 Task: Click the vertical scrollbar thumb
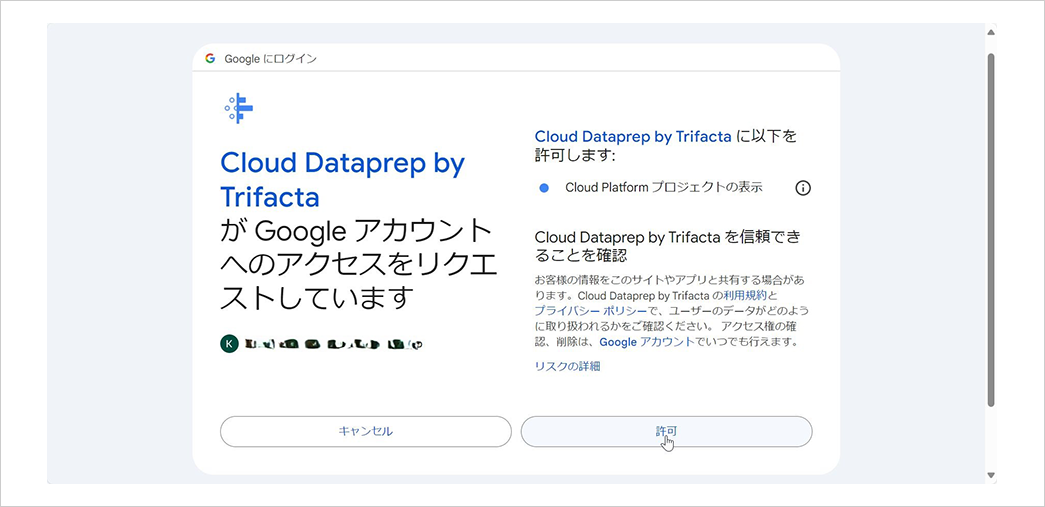[991, 230]
